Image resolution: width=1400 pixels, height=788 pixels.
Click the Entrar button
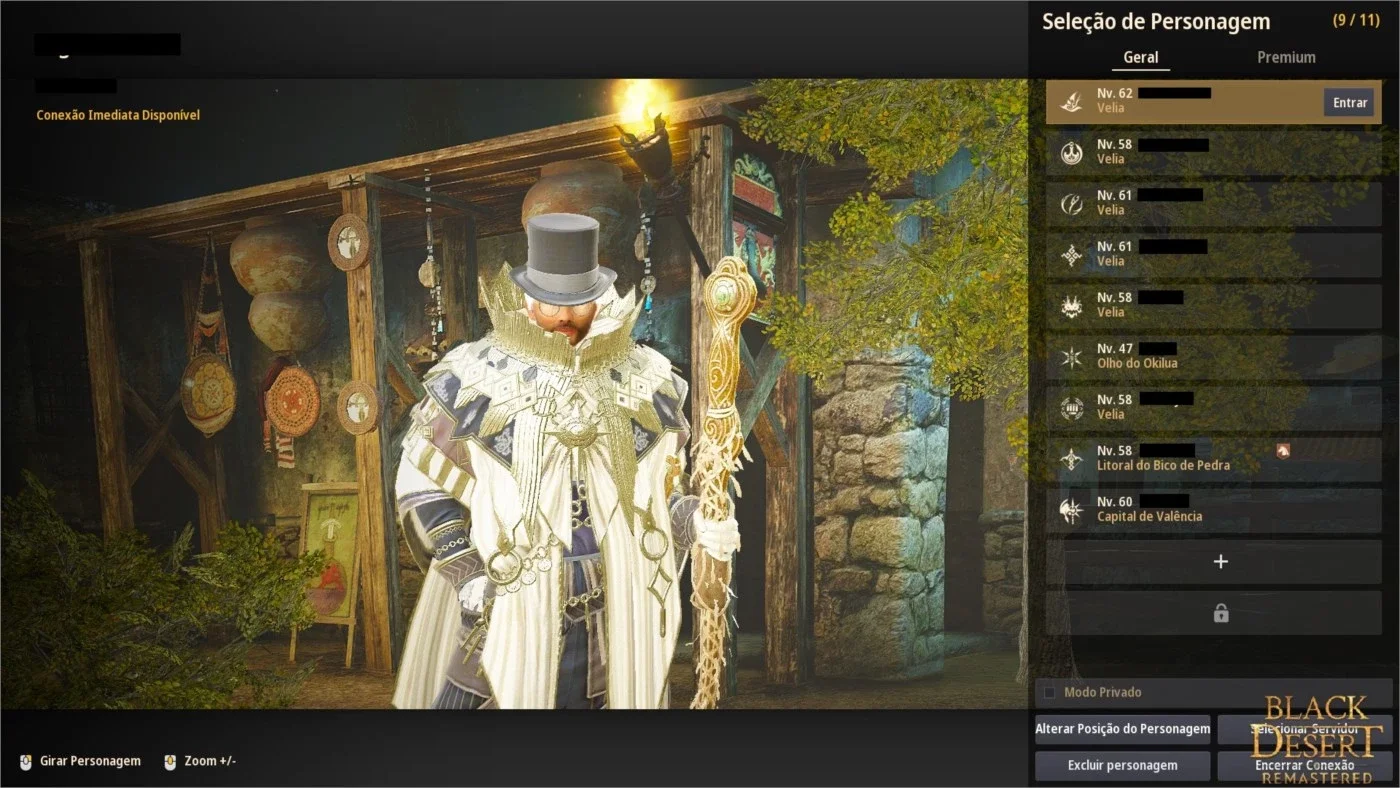tap(1349, 102)
